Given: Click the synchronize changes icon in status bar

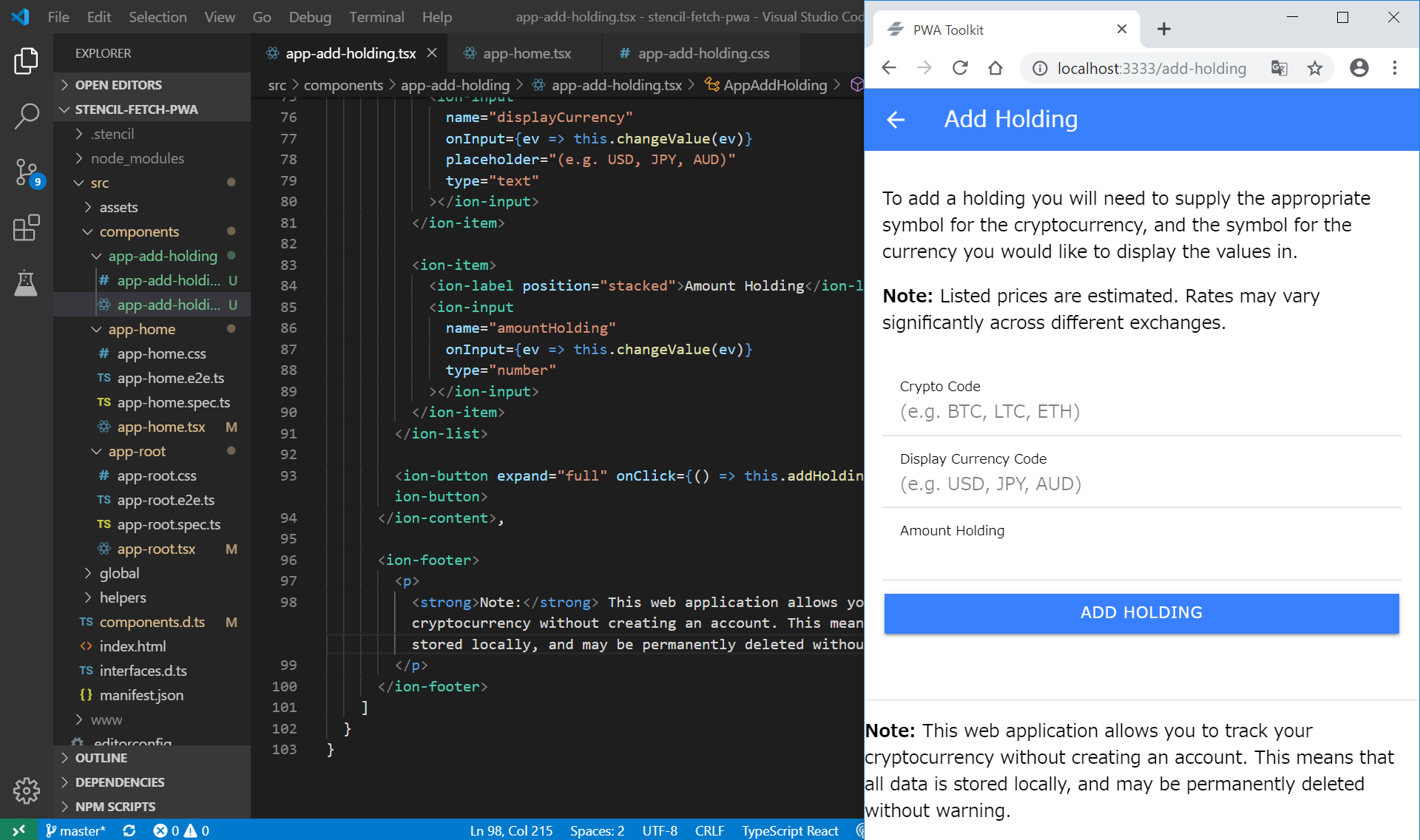Looking at the screenshot, I should (x=129, y=830).
